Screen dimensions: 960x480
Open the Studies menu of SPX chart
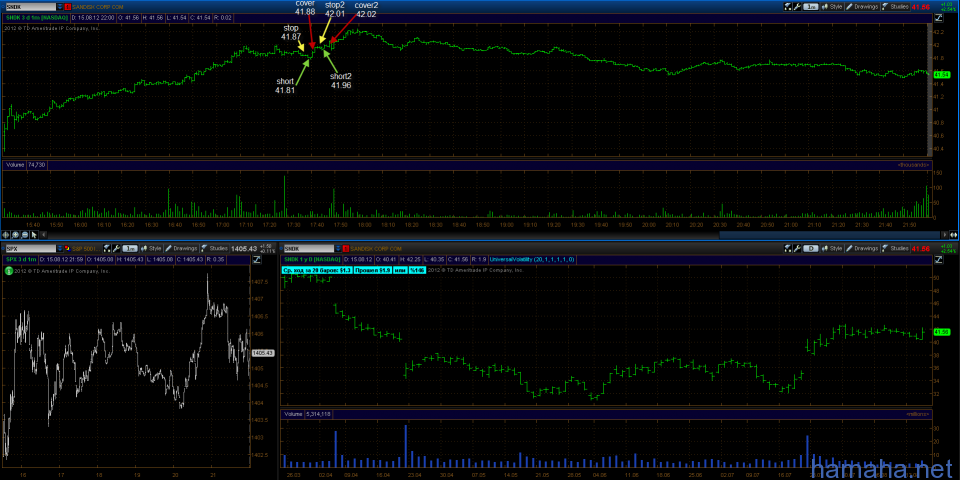point(214,249)
